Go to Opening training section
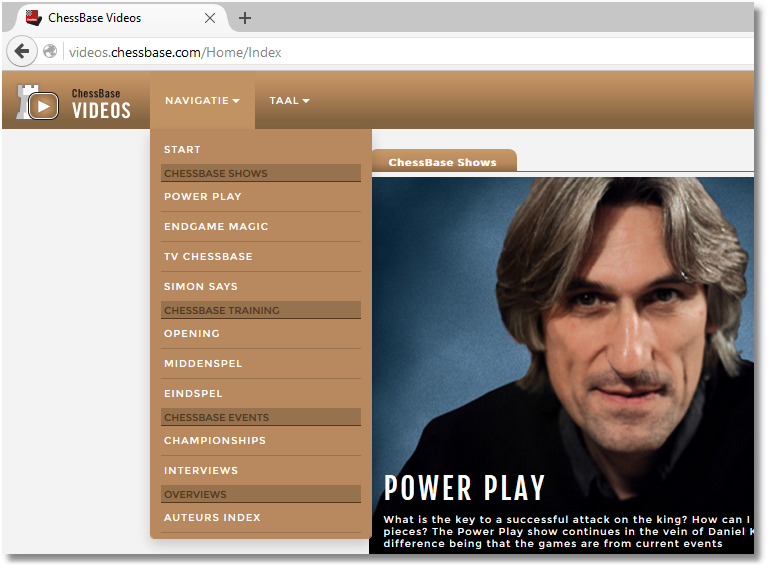The height and width of the screenshot is (568, 768). [x=192, y=333]
